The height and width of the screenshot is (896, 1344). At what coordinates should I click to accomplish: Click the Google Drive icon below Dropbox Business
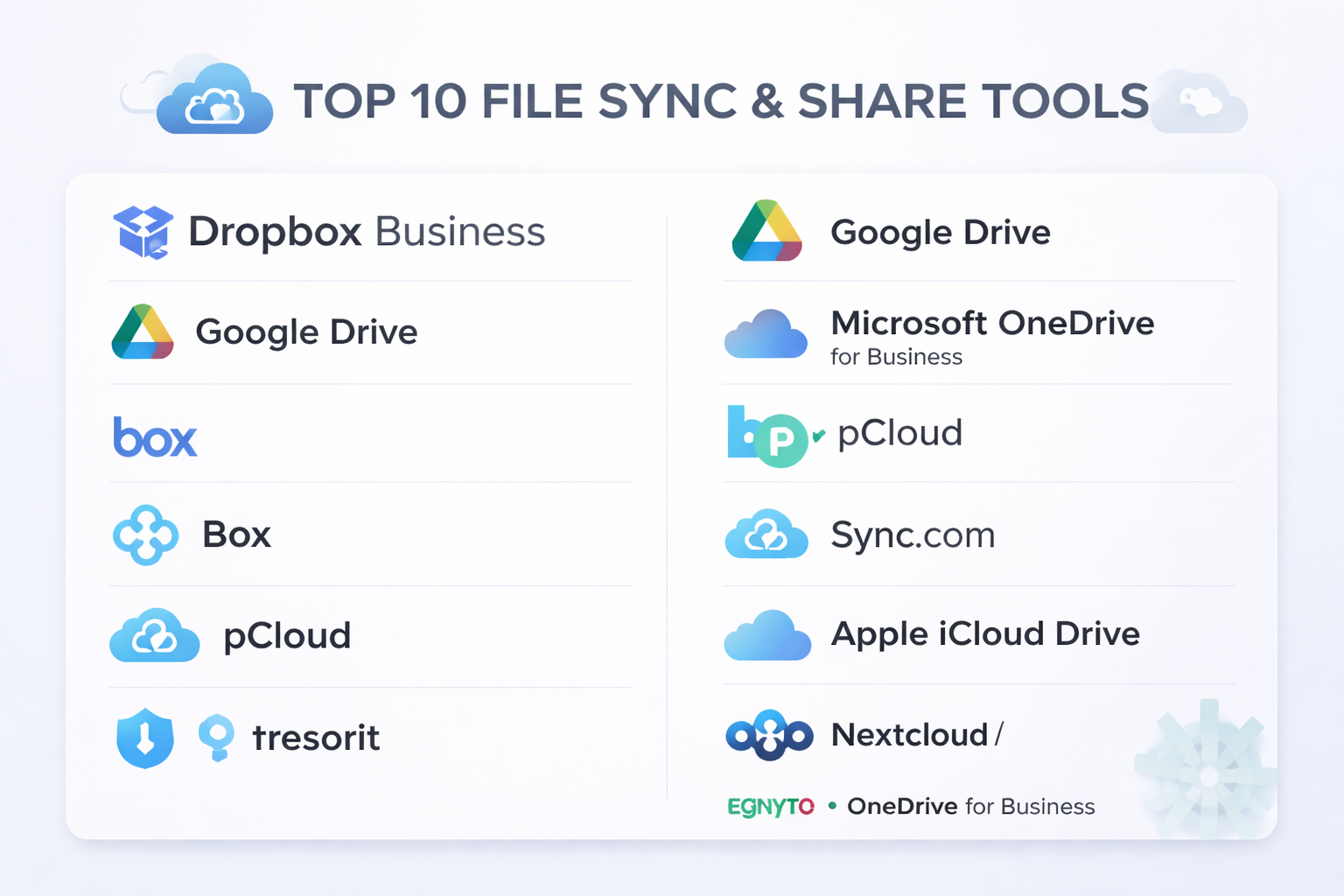143,332
